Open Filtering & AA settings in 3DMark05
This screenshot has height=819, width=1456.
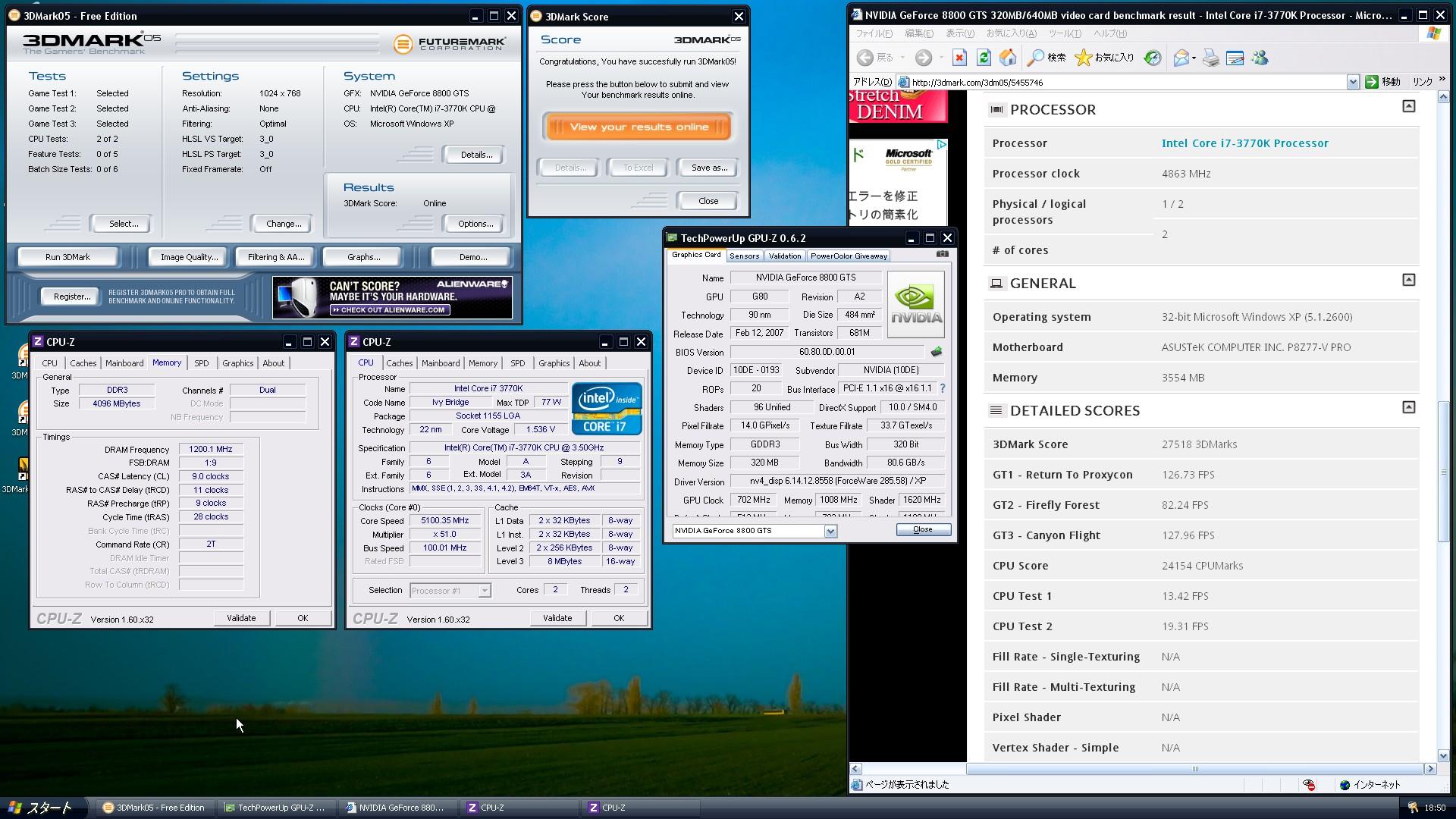pos(276,257)
